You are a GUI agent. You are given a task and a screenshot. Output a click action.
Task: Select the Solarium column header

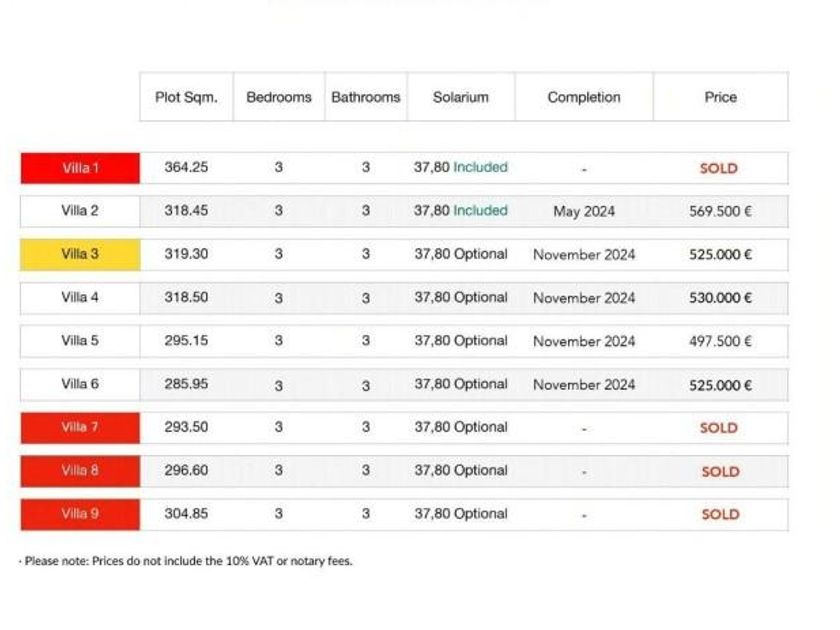click(461, 97)
